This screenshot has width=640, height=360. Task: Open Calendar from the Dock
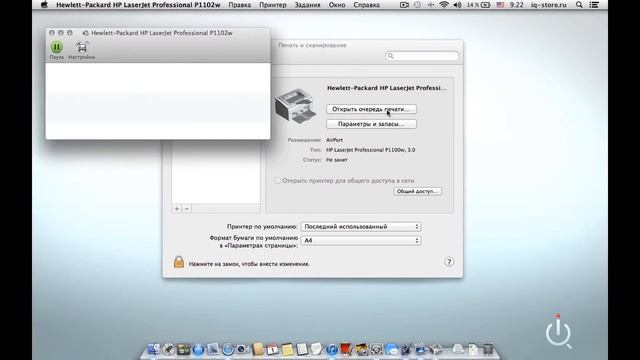pos(272,349)
